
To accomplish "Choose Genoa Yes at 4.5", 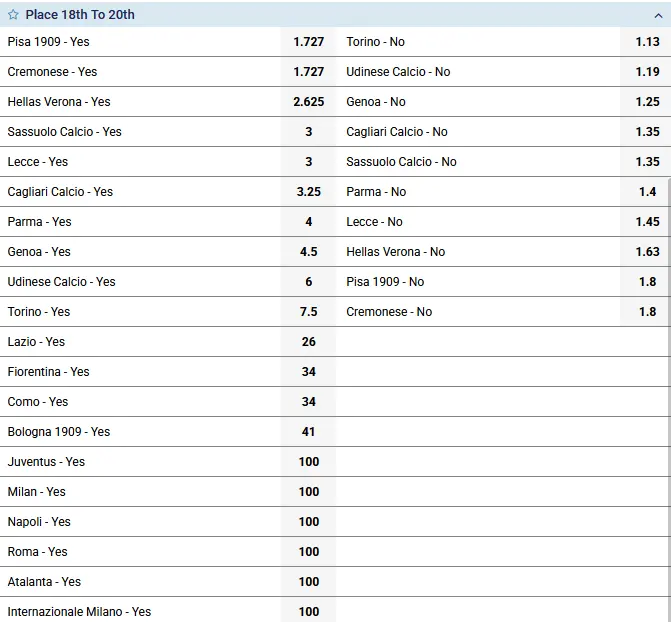I will 308,252.
